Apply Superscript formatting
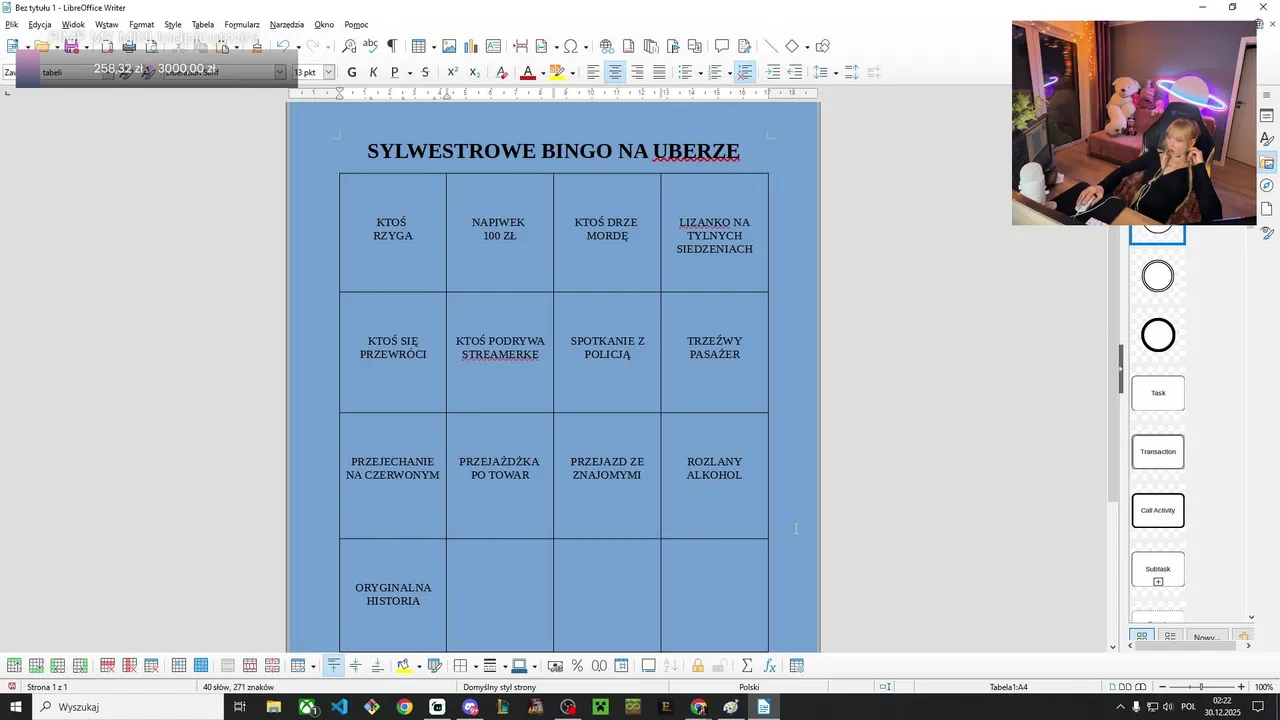This screenshot has width=1280, height=720. [452, 72]
